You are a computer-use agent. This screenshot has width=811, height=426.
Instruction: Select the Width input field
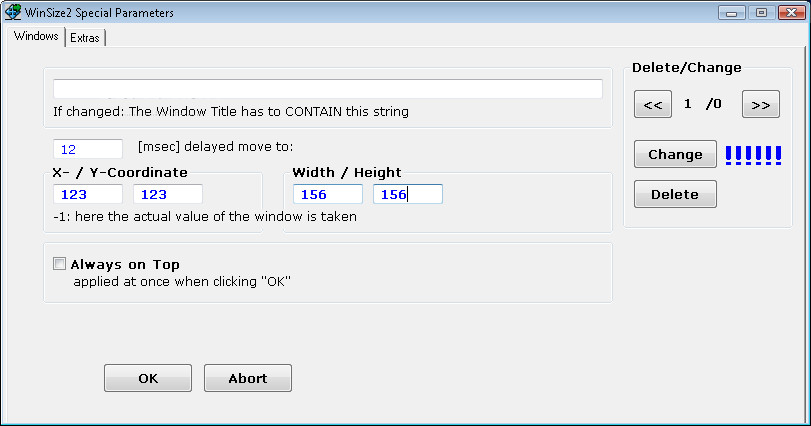[x=328, y=194]
